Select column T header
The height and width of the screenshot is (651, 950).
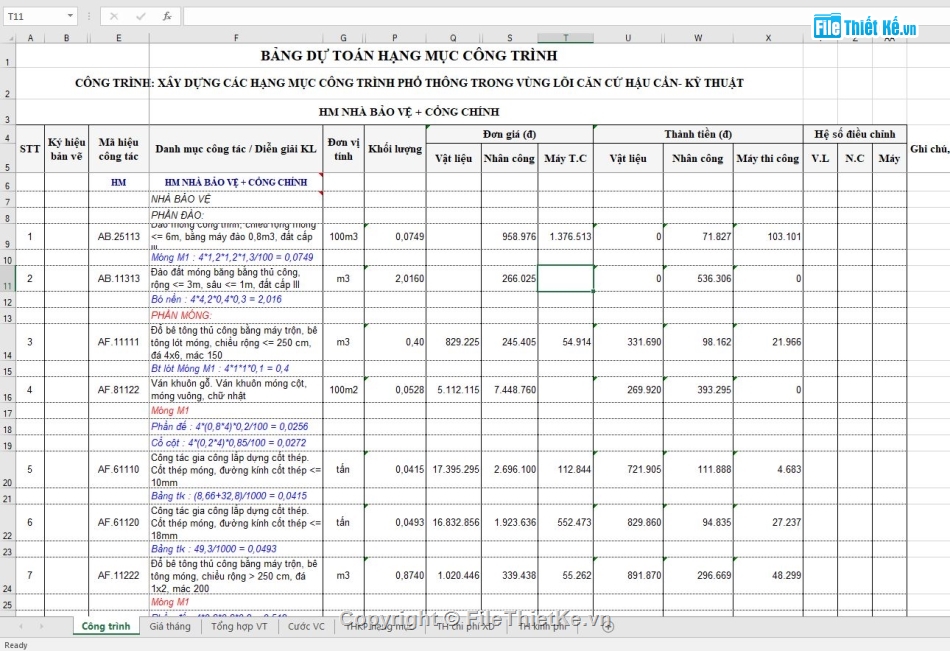pyautogui.click(x=565, y=38)
